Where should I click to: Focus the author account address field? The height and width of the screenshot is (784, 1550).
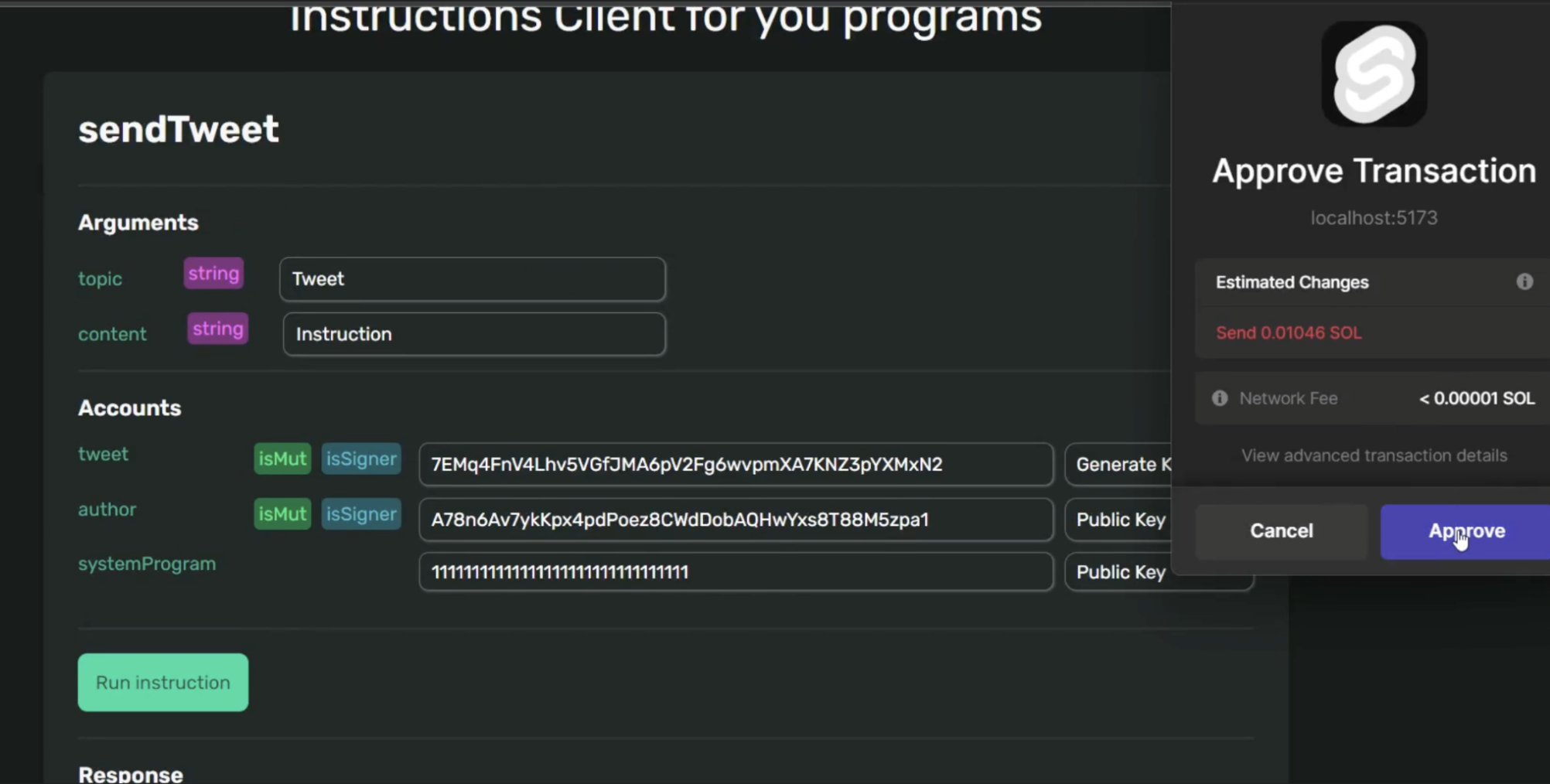point(736,520)
